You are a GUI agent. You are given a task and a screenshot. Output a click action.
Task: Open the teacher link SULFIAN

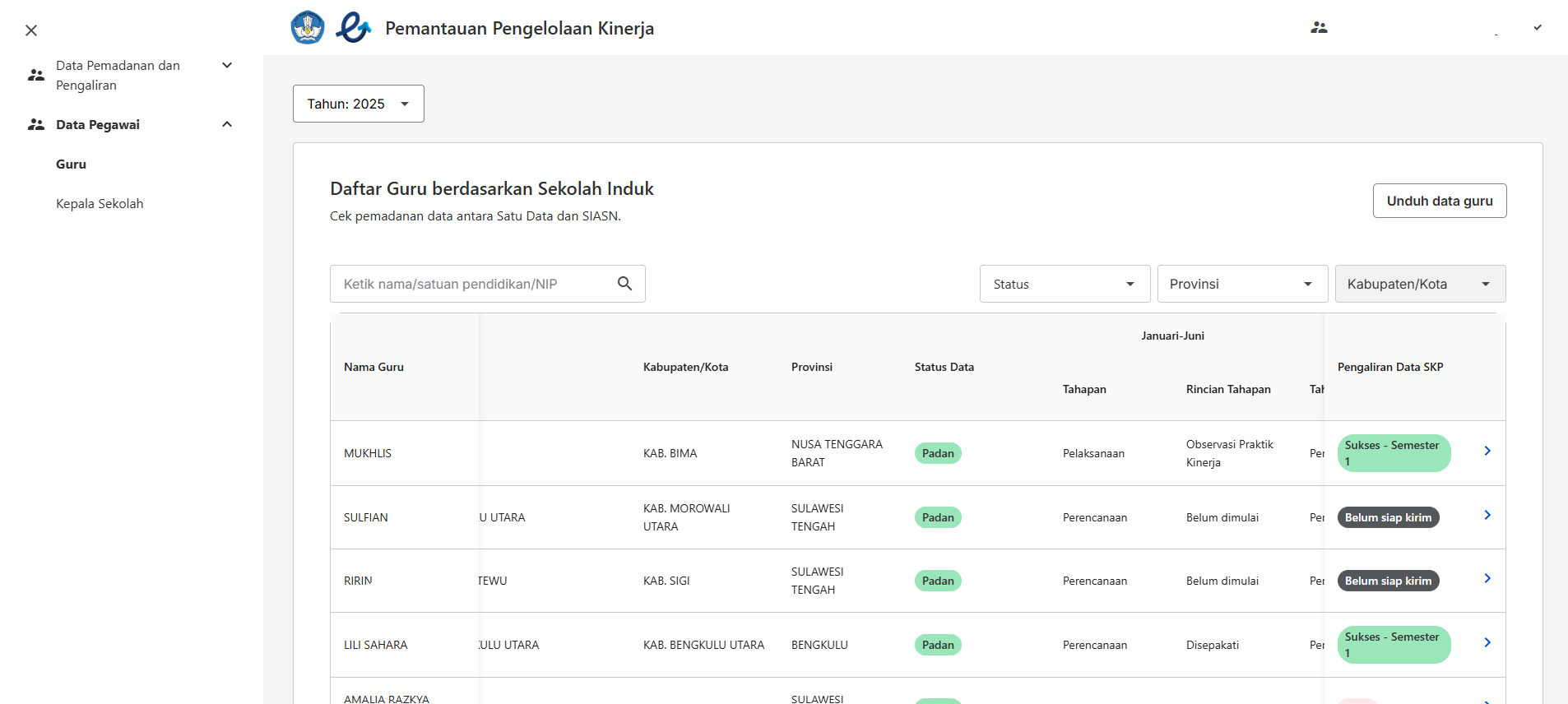click(366, 517)
